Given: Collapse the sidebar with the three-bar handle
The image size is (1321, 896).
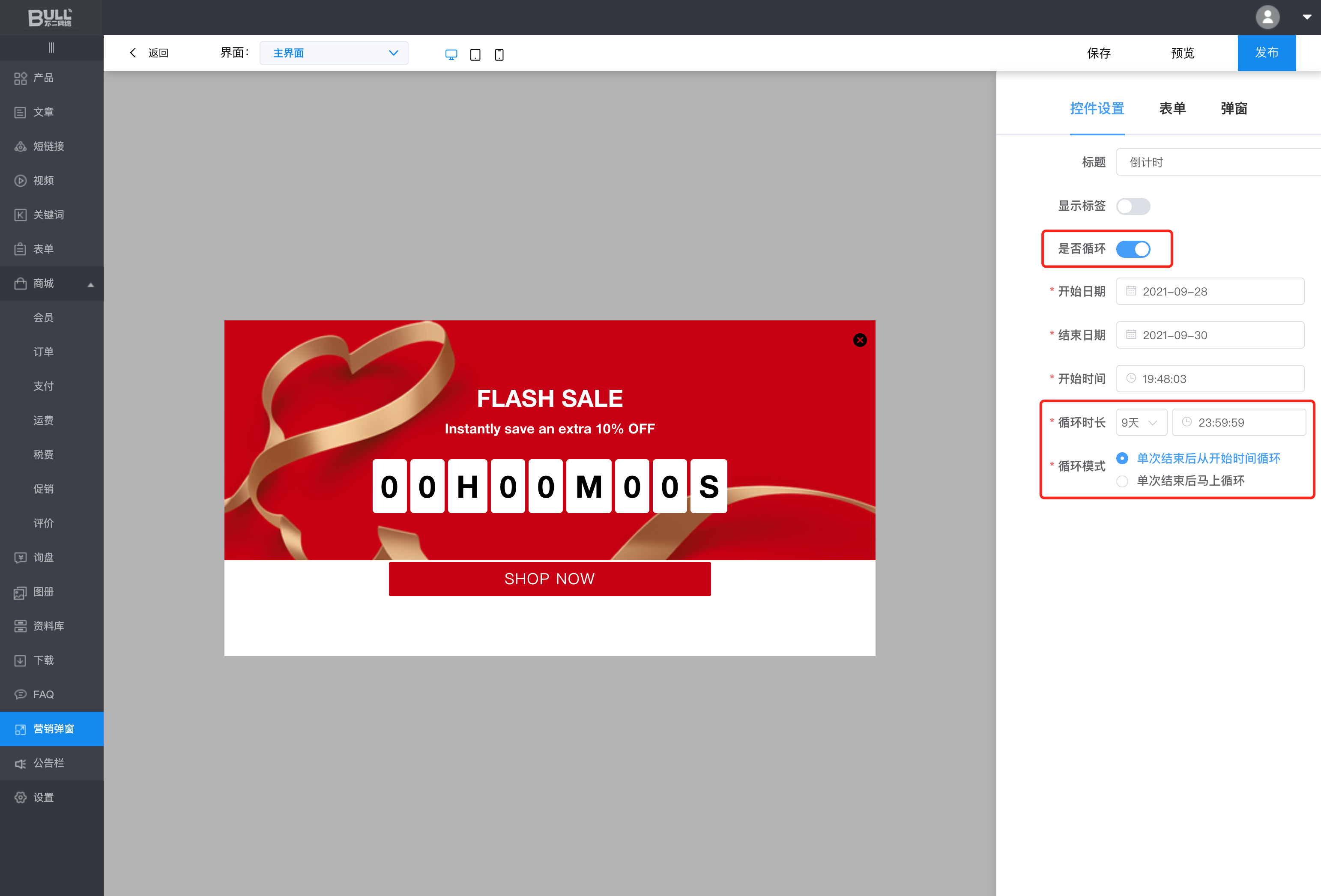Looking at the screenshot, I should [51, 48].
